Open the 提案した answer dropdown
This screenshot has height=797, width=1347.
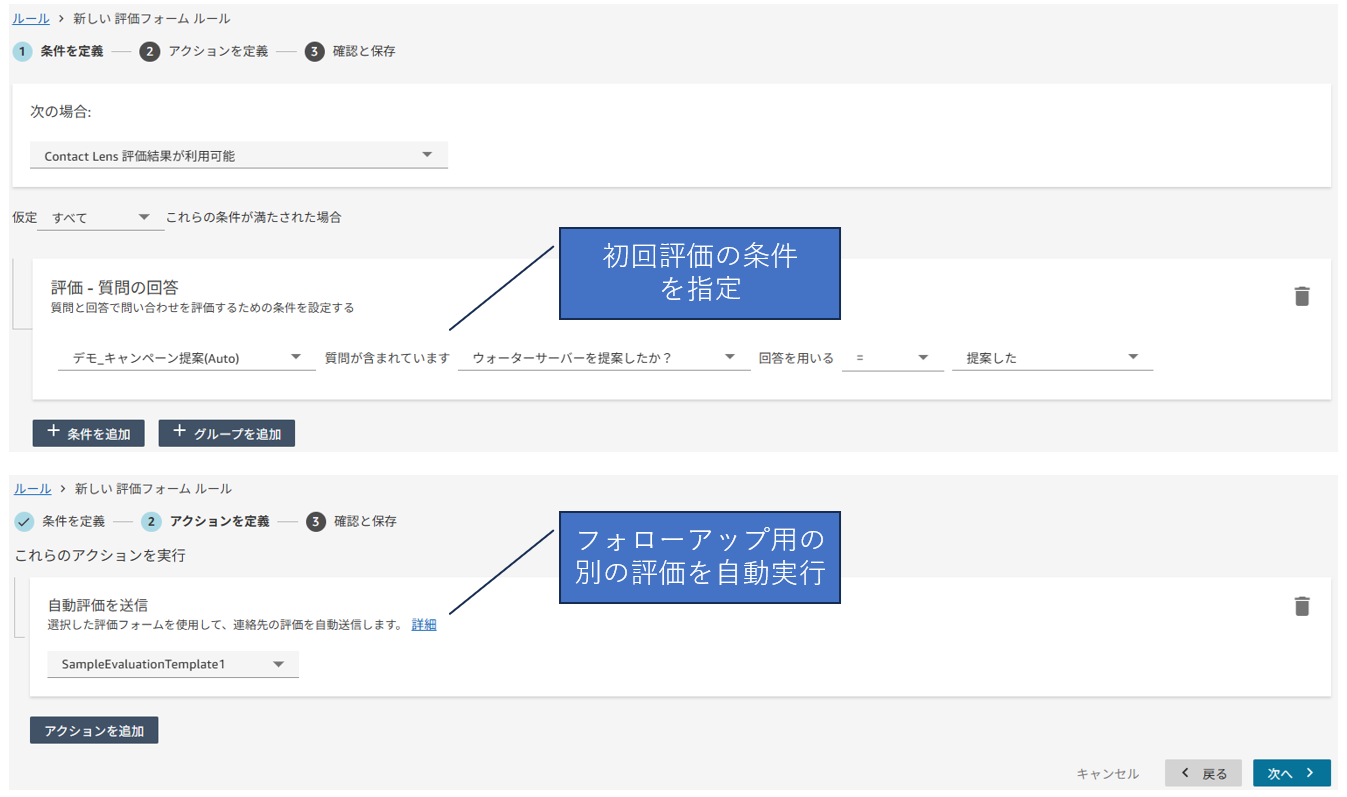[x=1051, y=358]
